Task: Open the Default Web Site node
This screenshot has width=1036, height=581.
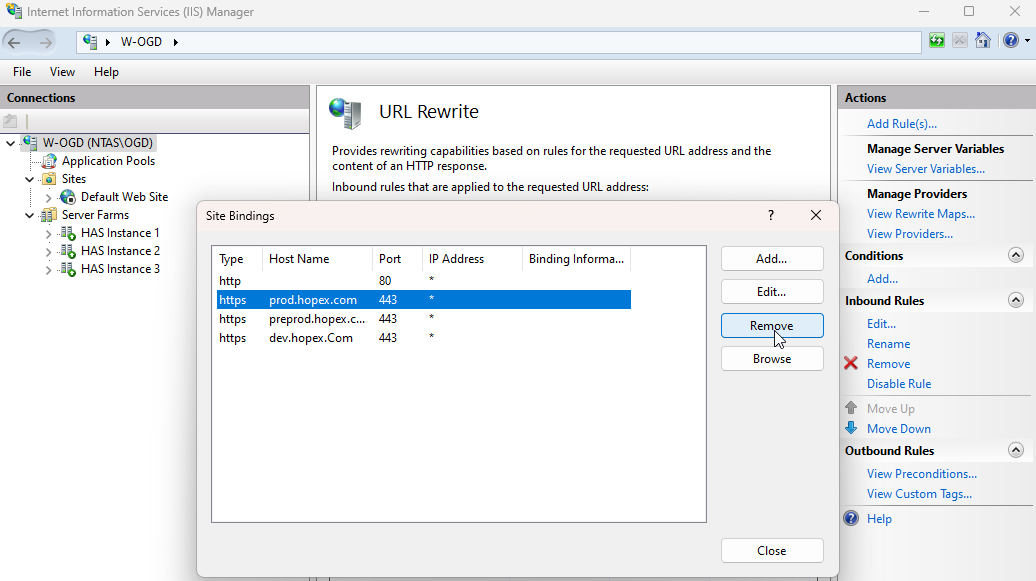Action: (x=122, y=196)
